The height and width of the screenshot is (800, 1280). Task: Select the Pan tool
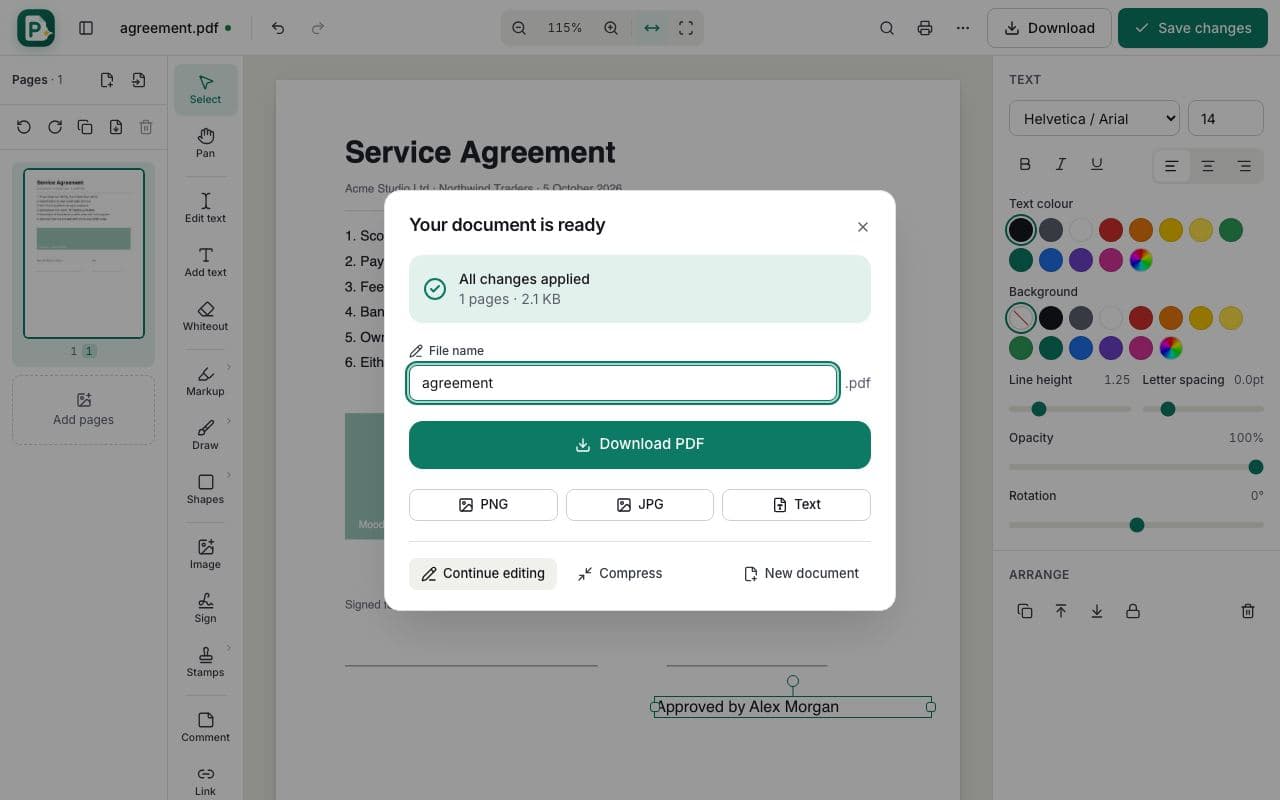pos(205,143)
